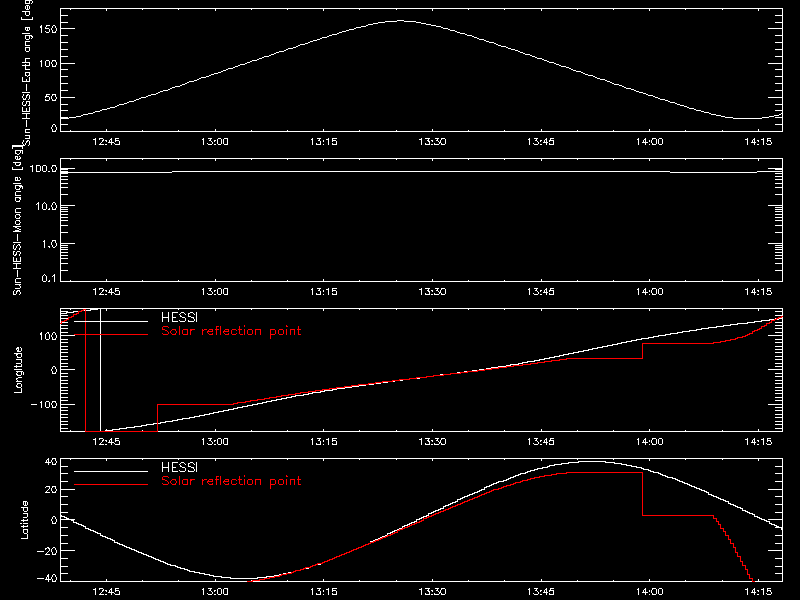This screenshot has height=600, width=800.
Task: Click 14:15 under the Earth angle plot
Action: (758, 142)
